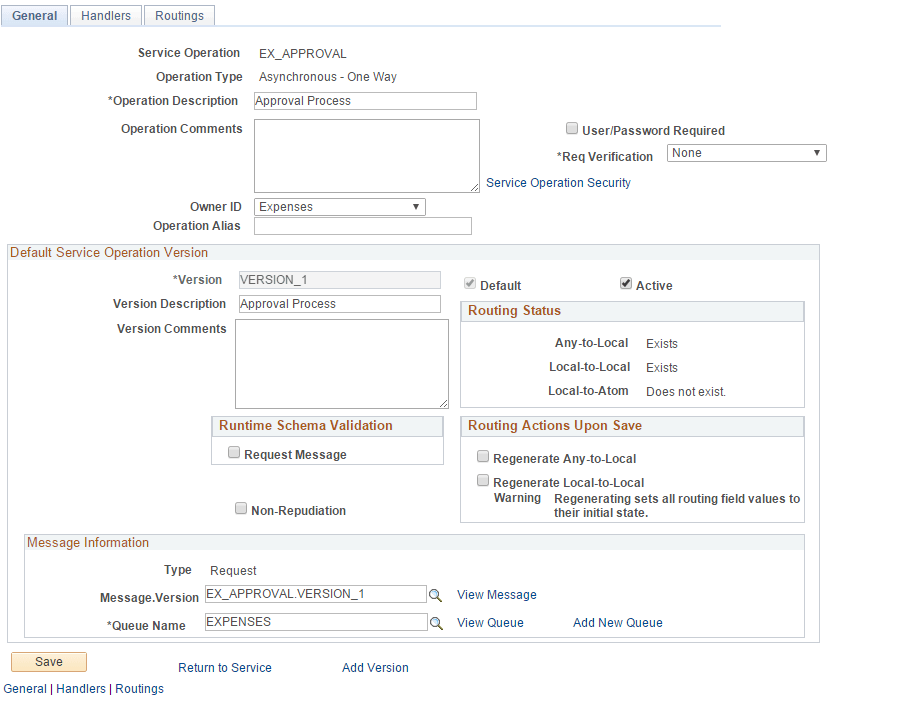Open lookup magnifier for Message.Version
Image resolution: width=915 pixels, height=713 pixels.
435,595
